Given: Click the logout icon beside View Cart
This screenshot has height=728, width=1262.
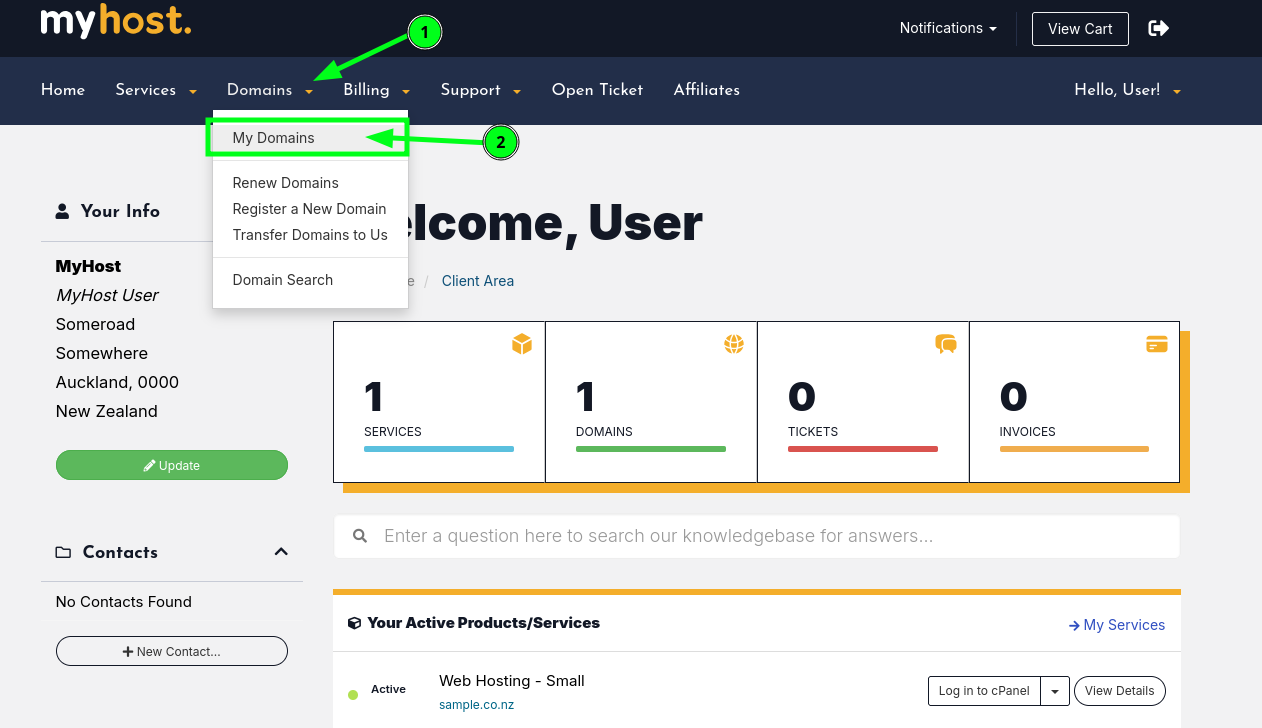Looking at the screenshot, I should 1158,28.
